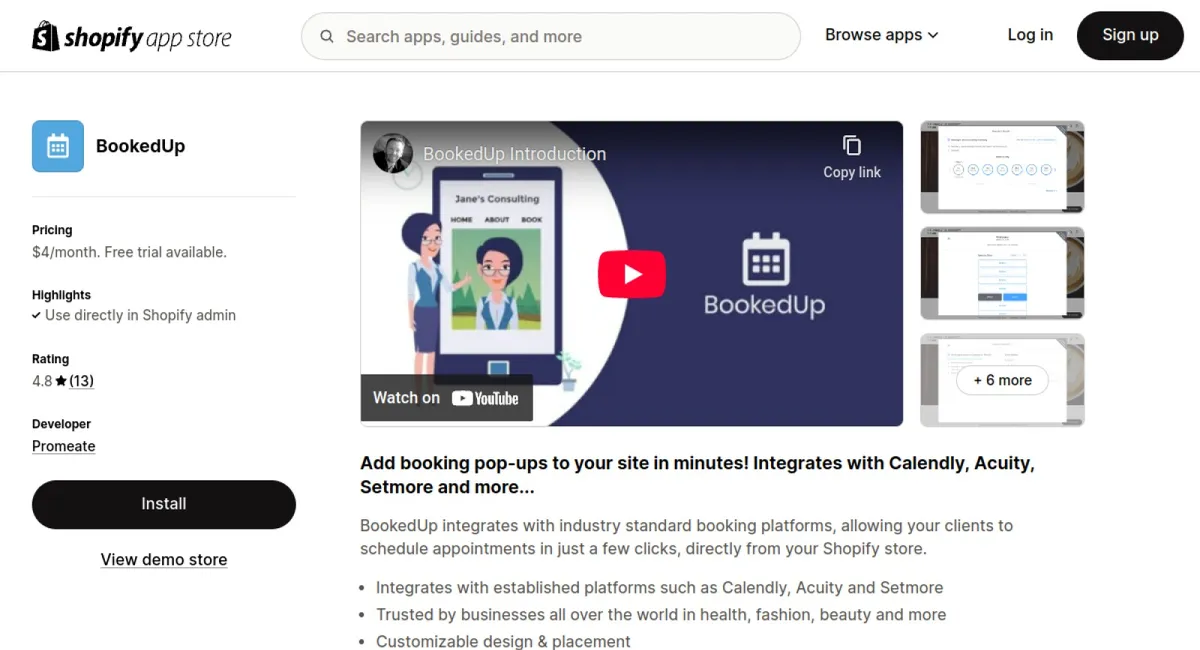Click Watch on YouTube button

click(446, 398)
